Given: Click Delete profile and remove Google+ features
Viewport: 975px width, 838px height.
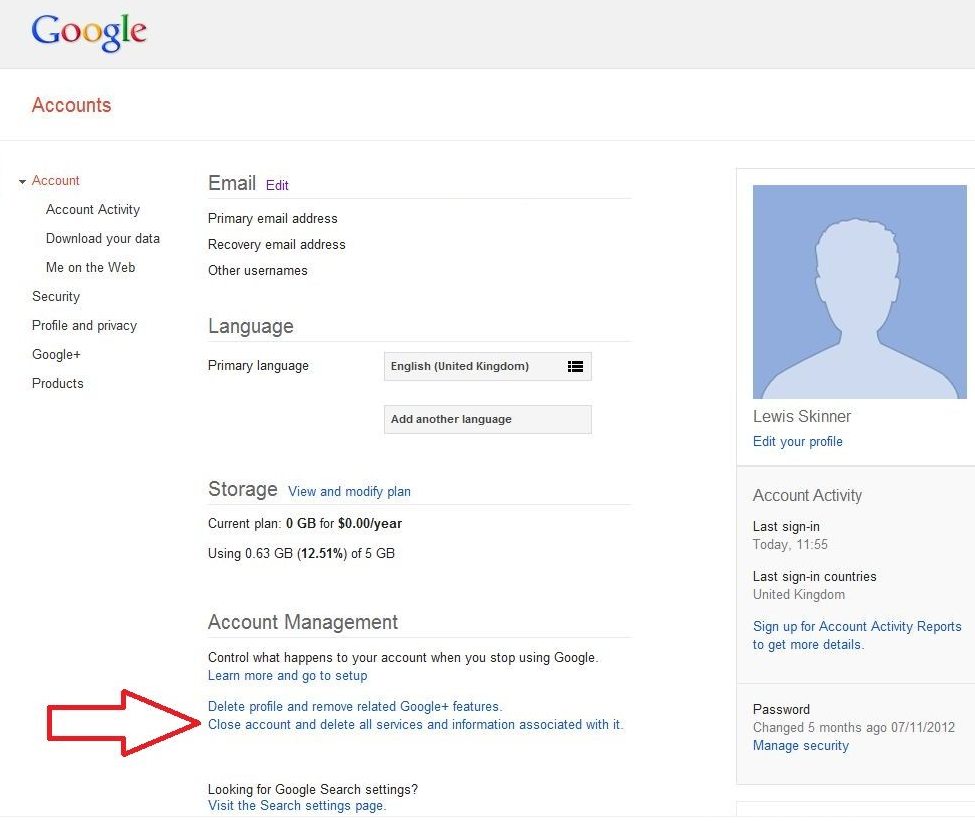Looking at the screenshot, I should (354, 707).
